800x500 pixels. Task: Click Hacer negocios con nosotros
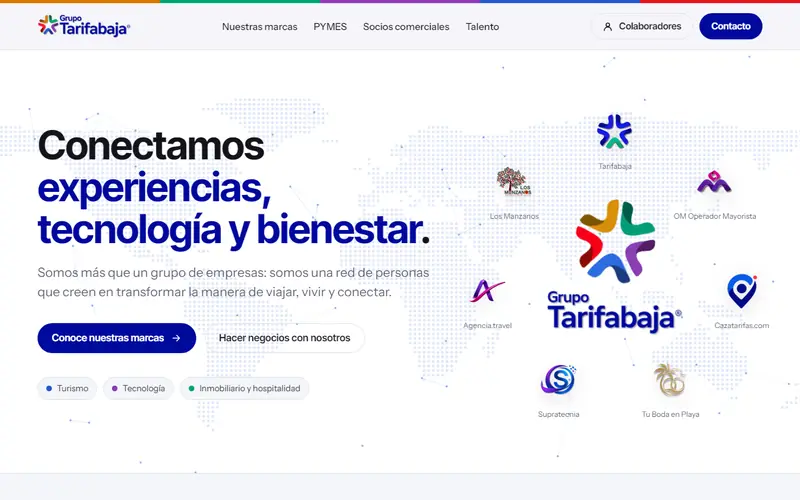click(x=284, y=338)
